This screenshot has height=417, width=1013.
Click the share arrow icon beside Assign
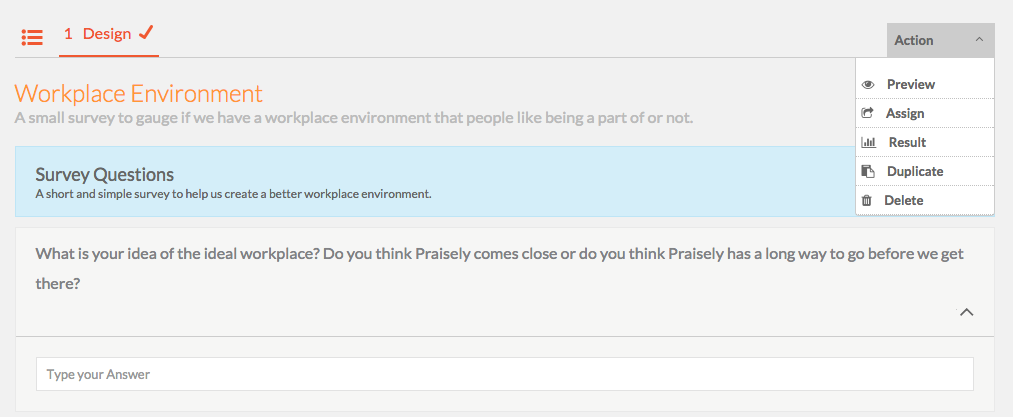tap(868, 113)
